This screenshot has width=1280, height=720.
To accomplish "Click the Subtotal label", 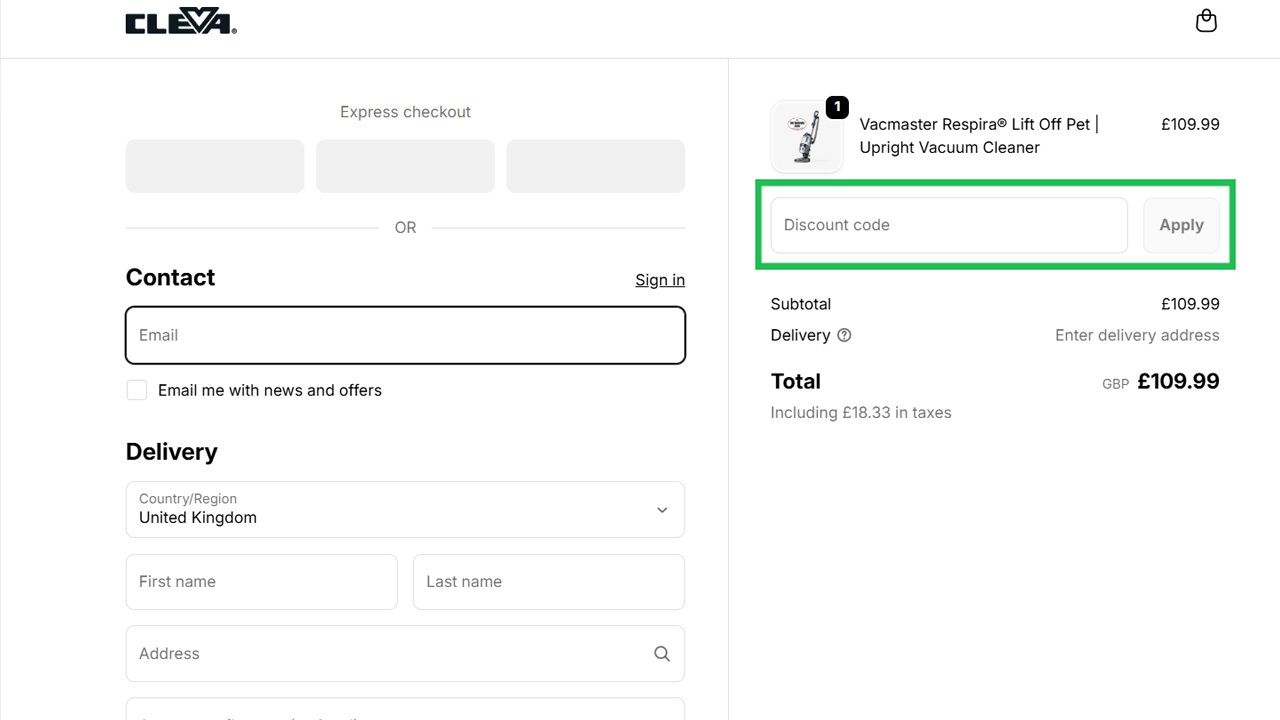I will (801, 304).
